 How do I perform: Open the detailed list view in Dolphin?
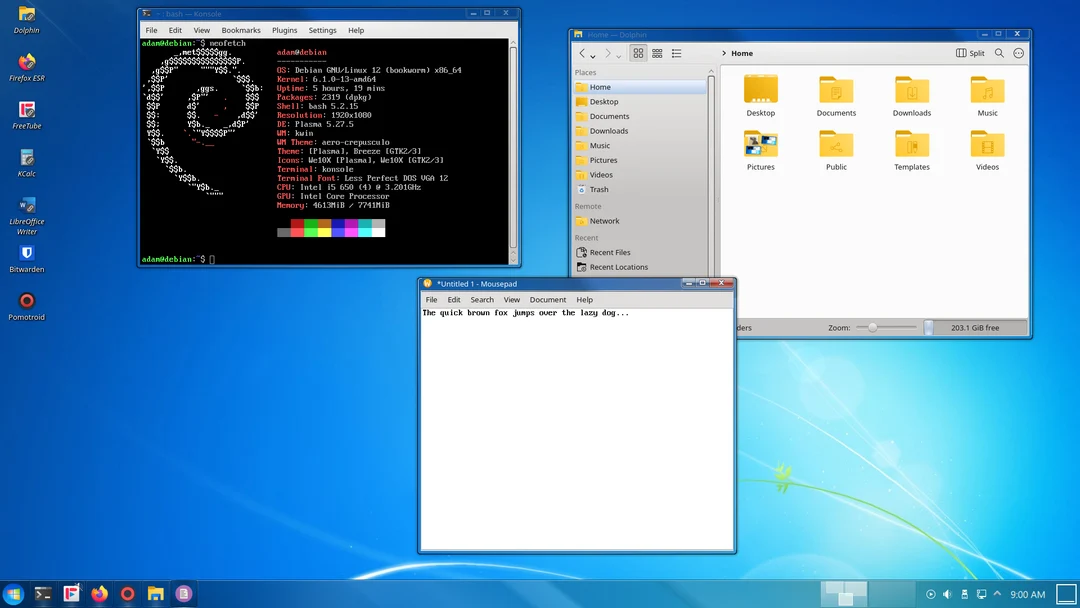pos(678,53)
